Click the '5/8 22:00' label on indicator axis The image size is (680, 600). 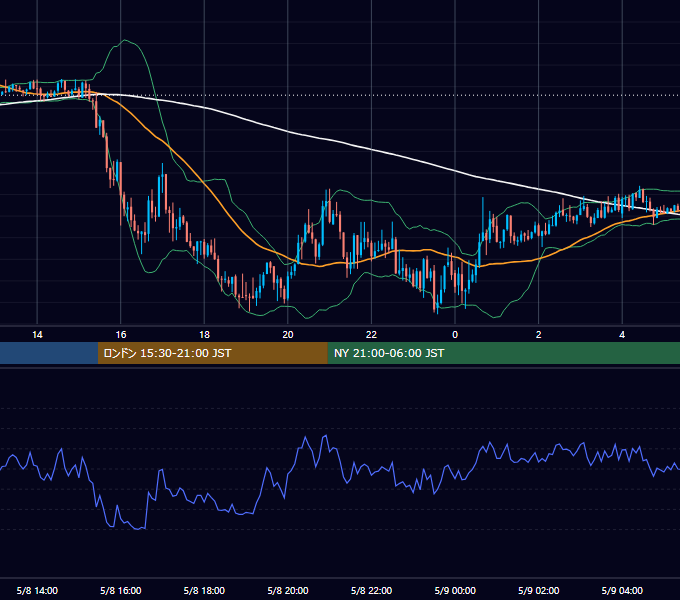(x=371, y=590)
